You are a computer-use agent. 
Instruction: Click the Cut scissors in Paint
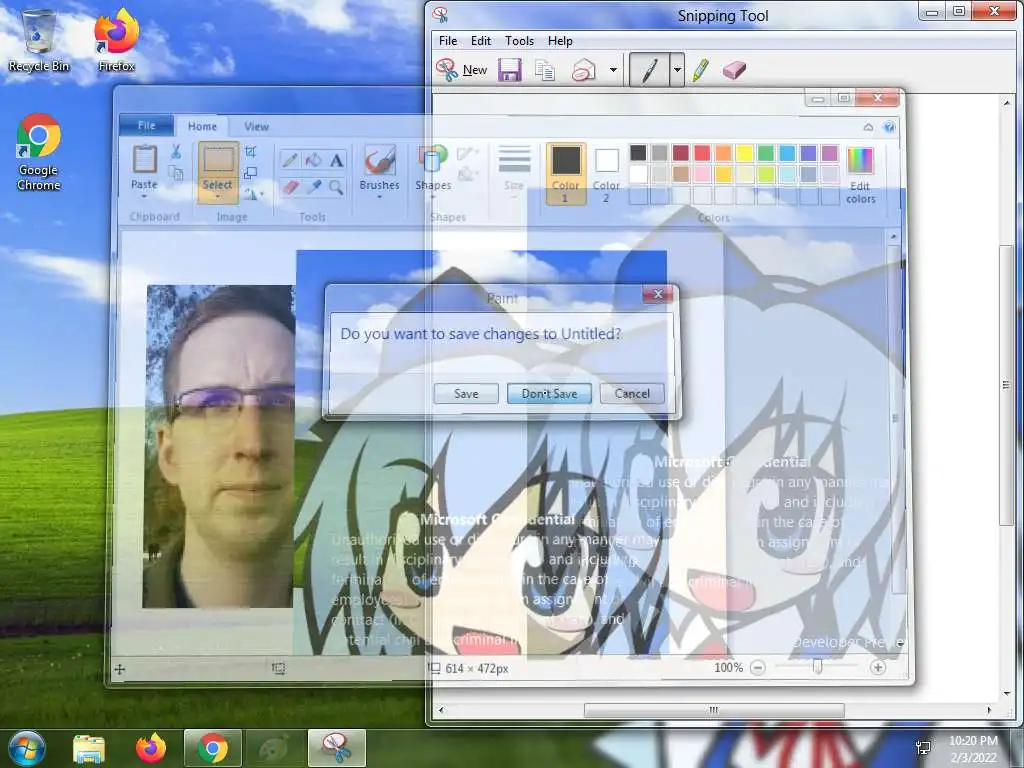(176, 152)
